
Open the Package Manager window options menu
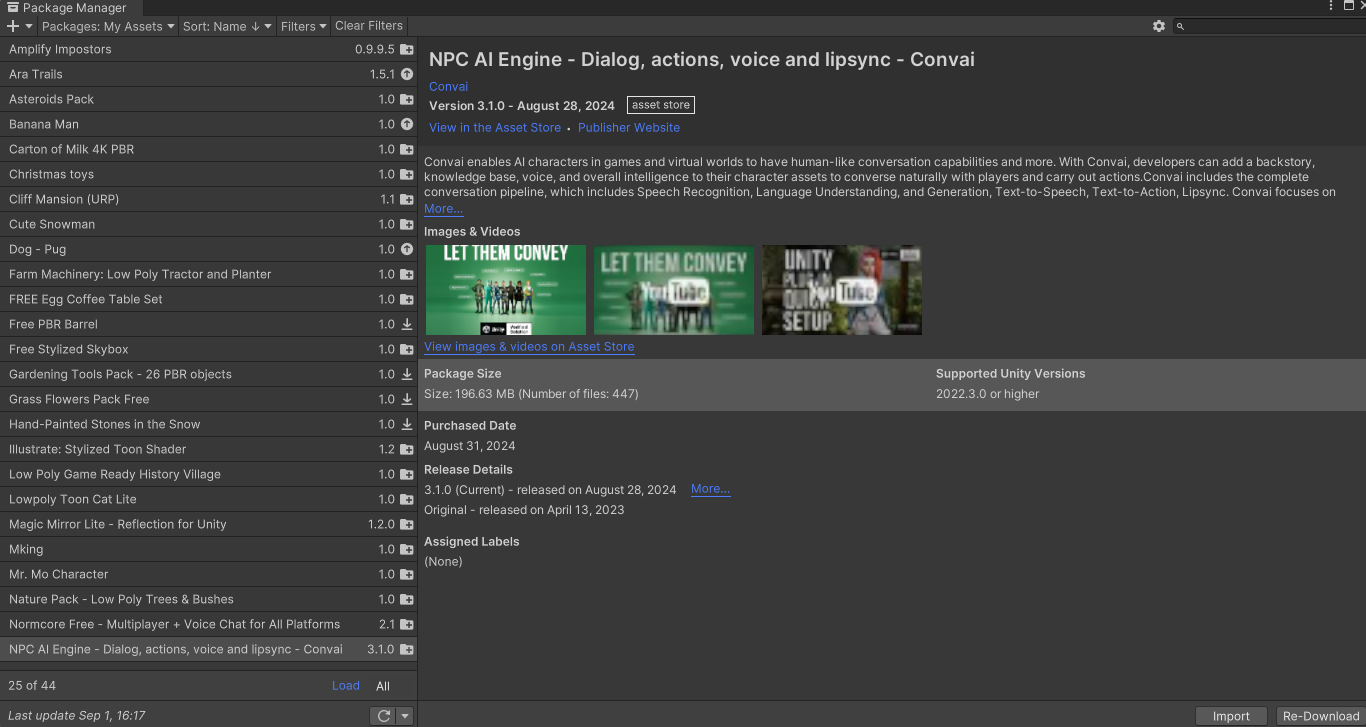[x=1332, y=7]
